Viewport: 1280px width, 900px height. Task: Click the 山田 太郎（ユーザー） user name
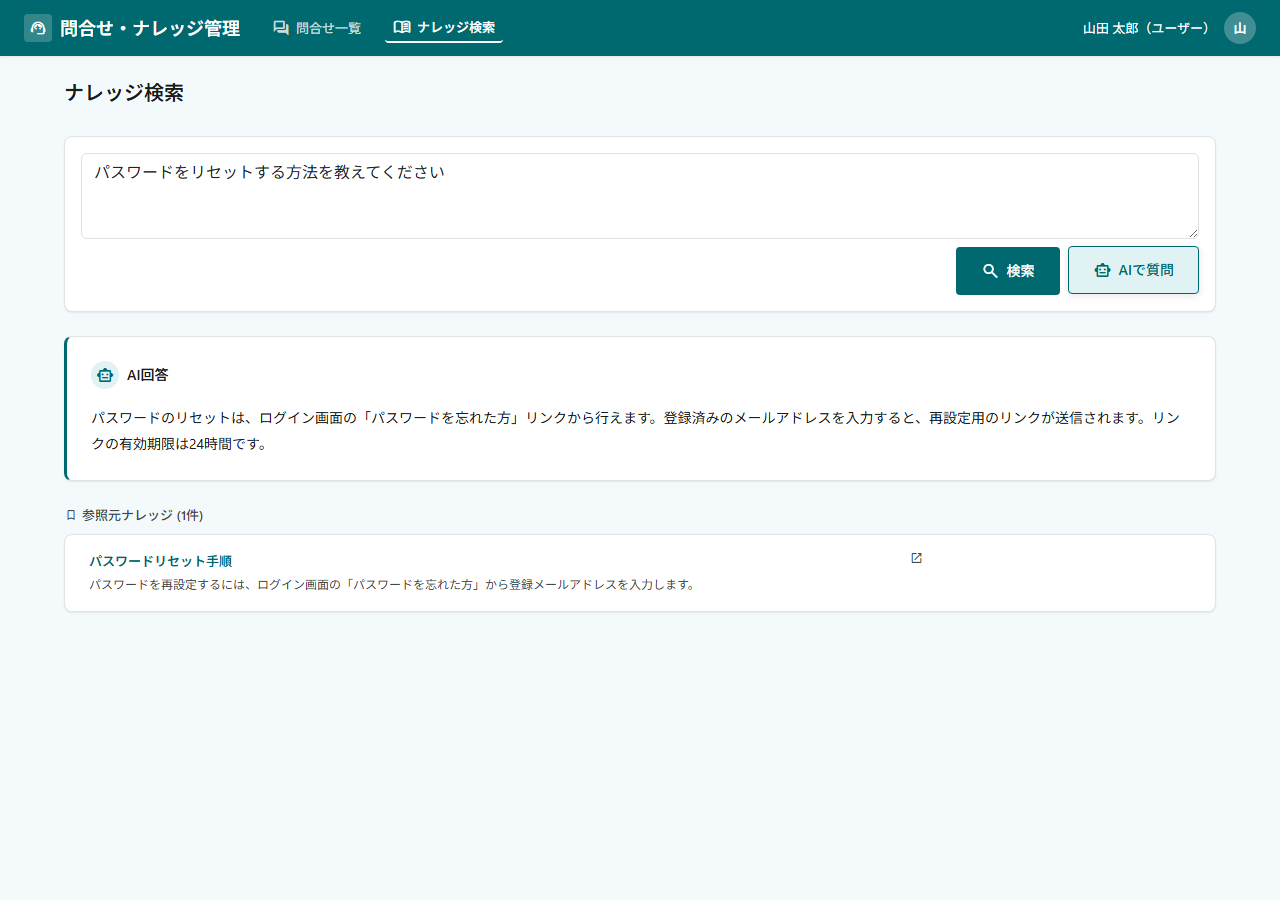pos(1146,28)
